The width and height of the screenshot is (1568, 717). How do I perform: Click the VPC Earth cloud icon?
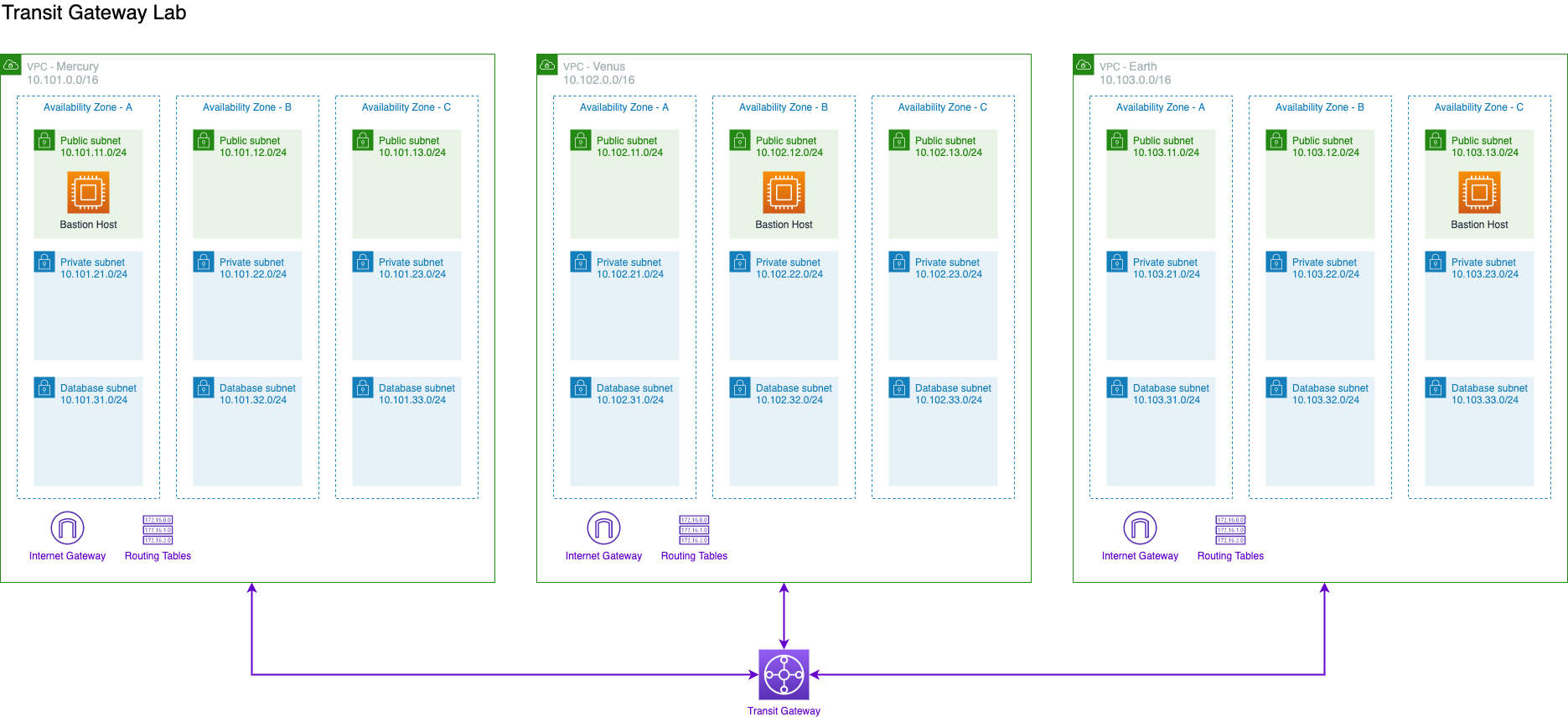pyautogui.click(x=1084, y=65)
